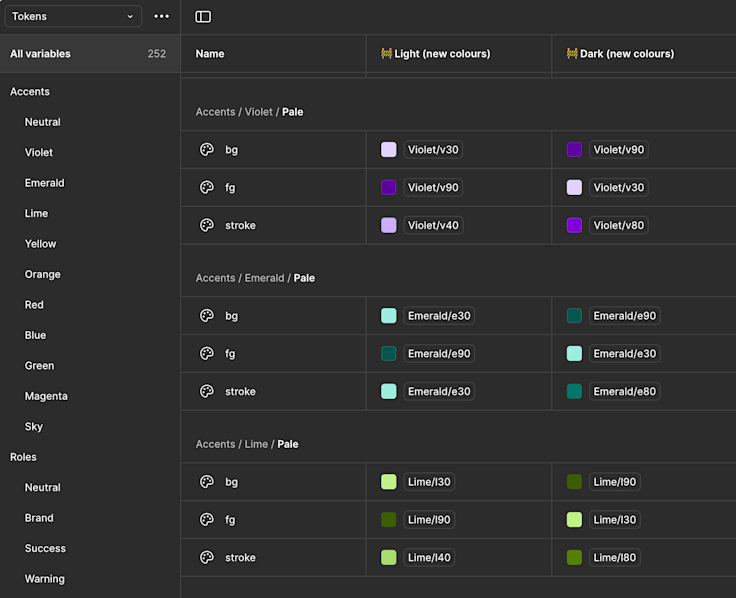Click palette icon of Lime stroke row

pyautogui.click(x=207, y=558)
